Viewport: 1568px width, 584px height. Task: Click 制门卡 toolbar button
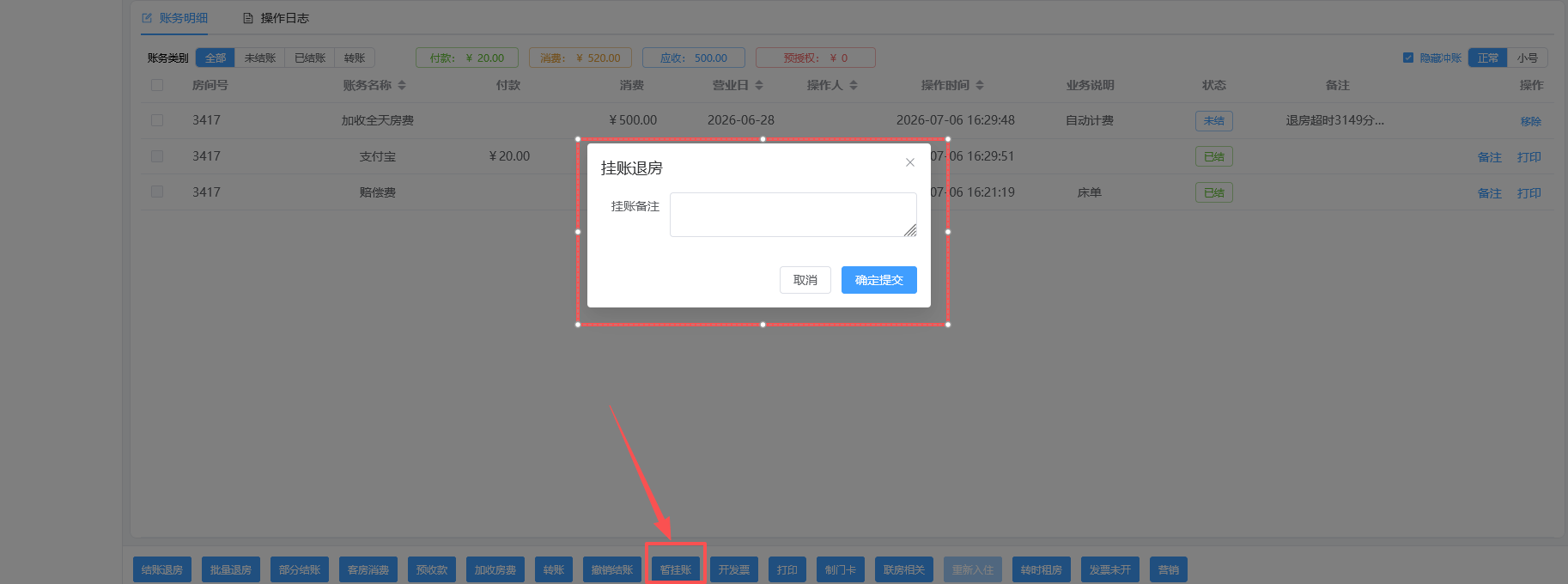pyautogui.click(x=841, y=569)
